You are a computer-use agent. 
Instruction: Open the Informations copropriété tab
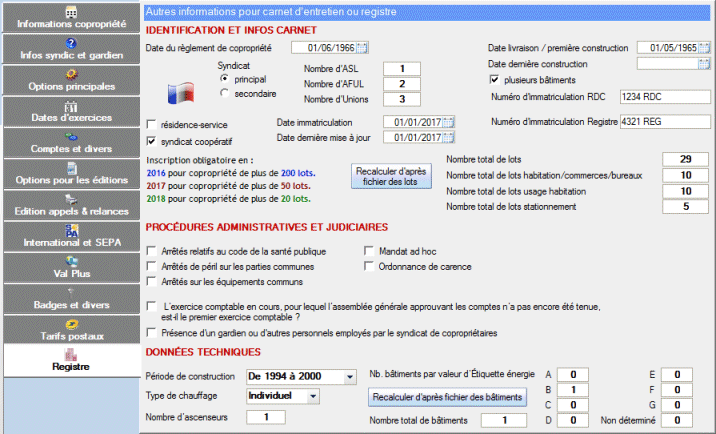pyautogui.click(x=72, y=17)
